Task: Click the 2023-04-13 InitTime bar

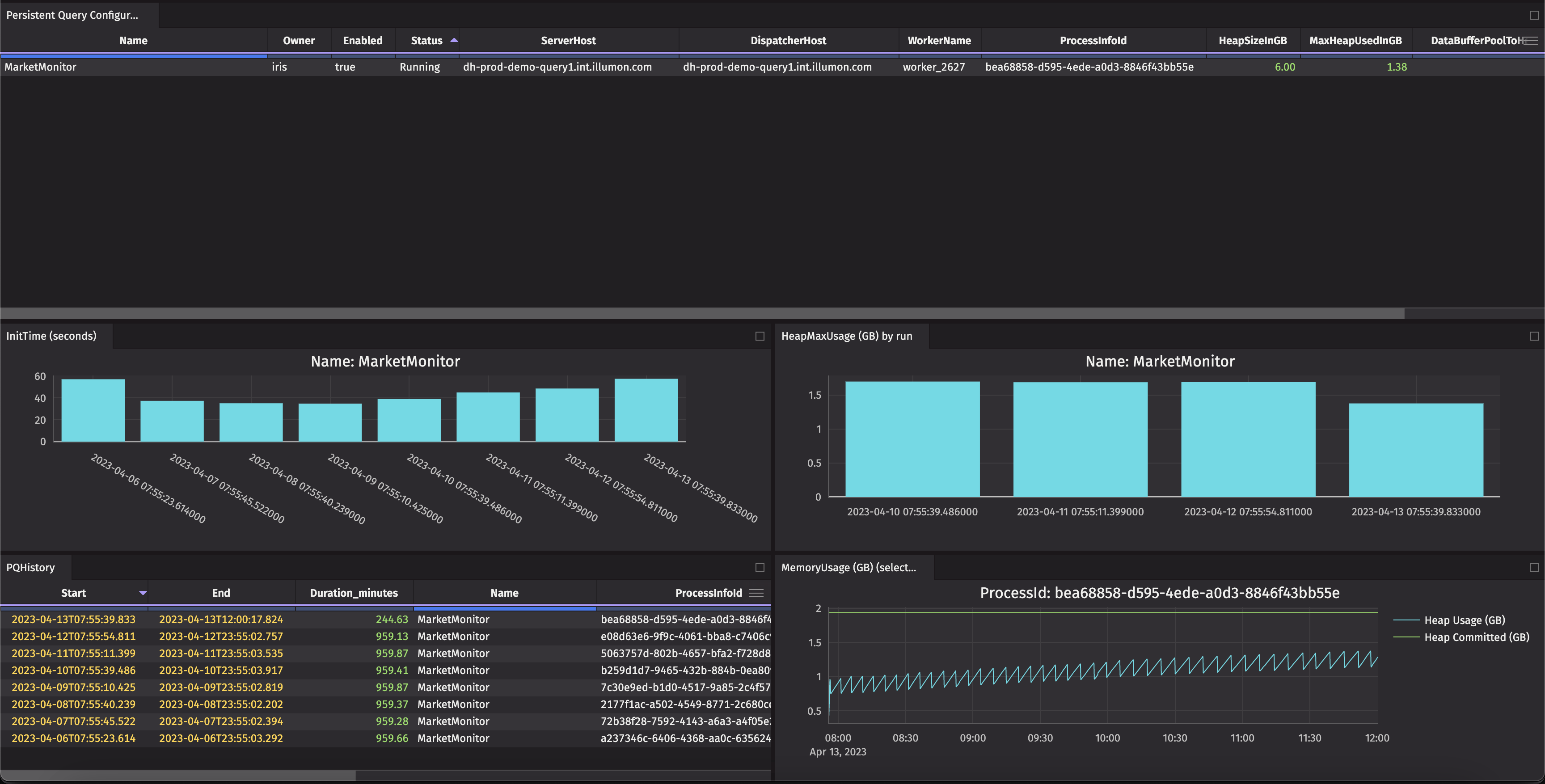Action: 646,410
